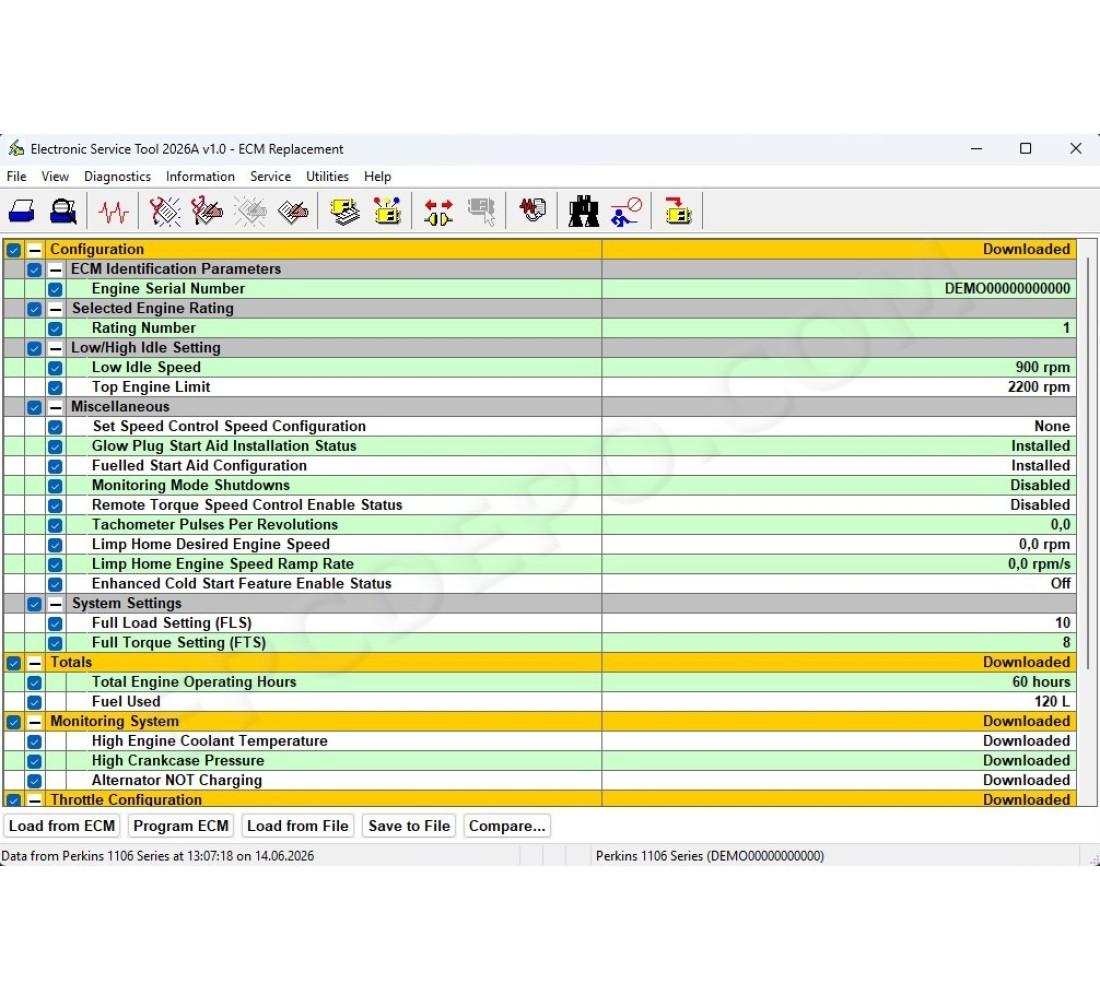Open the Help menu
1100x1000 pixels.
(x=377, y=176)
